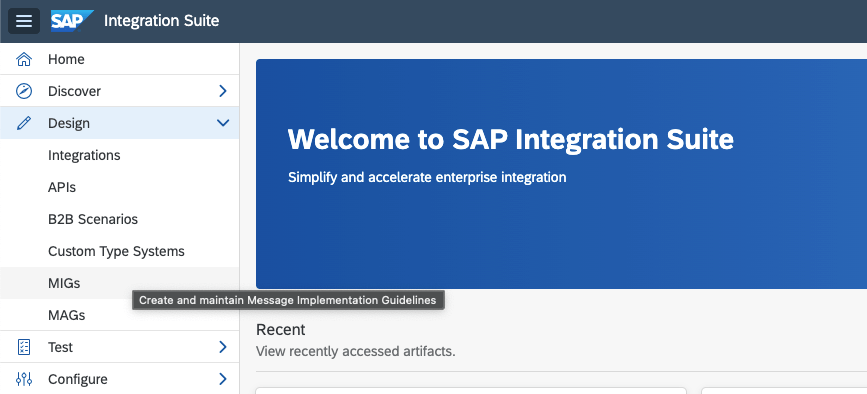The height and width of the screenshot is (394, 867).
Task: Click the SAP logo in the header
Action: coord(72,21)
